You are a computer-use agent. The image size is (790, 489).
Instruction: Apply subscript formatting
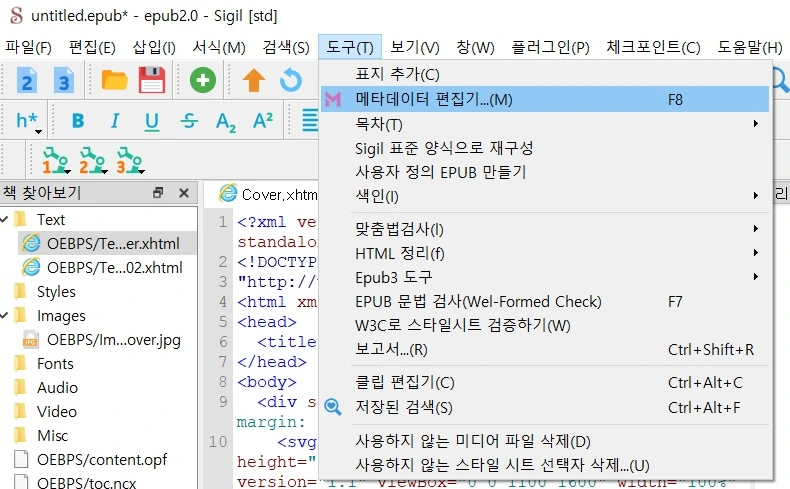pos(226,122)
